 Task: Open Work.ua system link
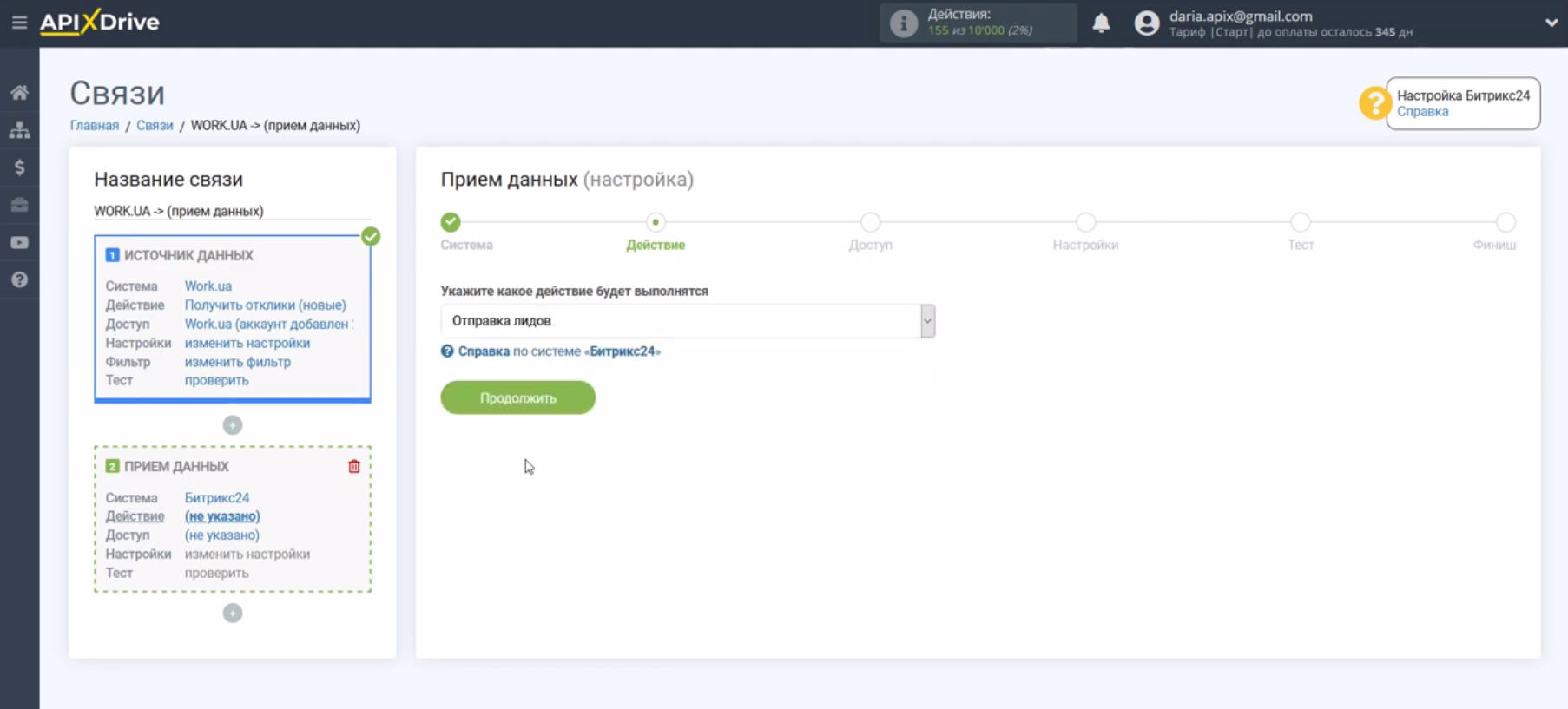tap(208, 286)
